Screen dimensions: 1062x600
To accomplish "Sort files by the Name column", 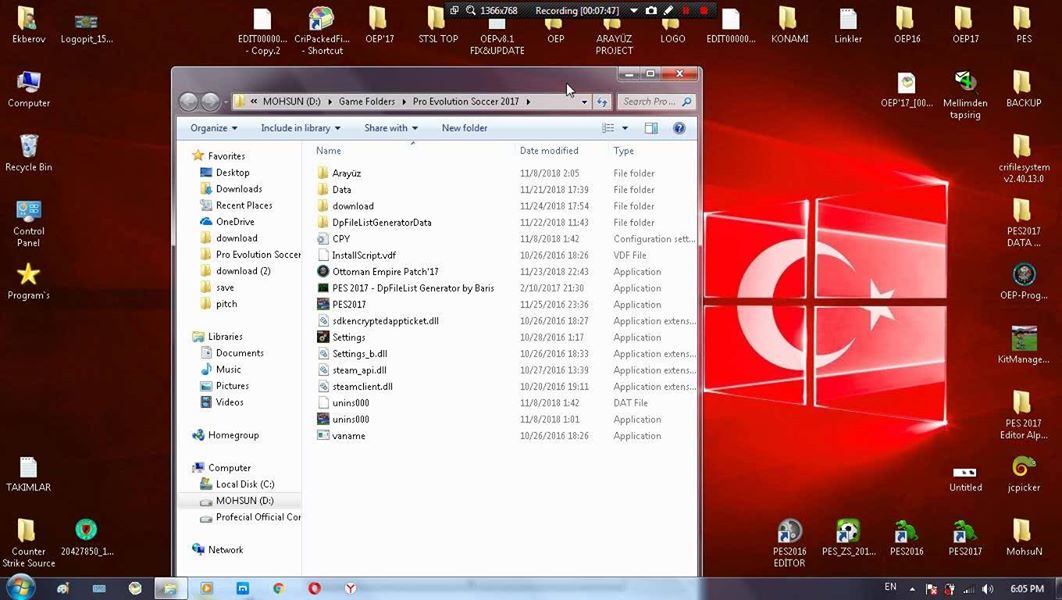I will [x=328, y=151].
